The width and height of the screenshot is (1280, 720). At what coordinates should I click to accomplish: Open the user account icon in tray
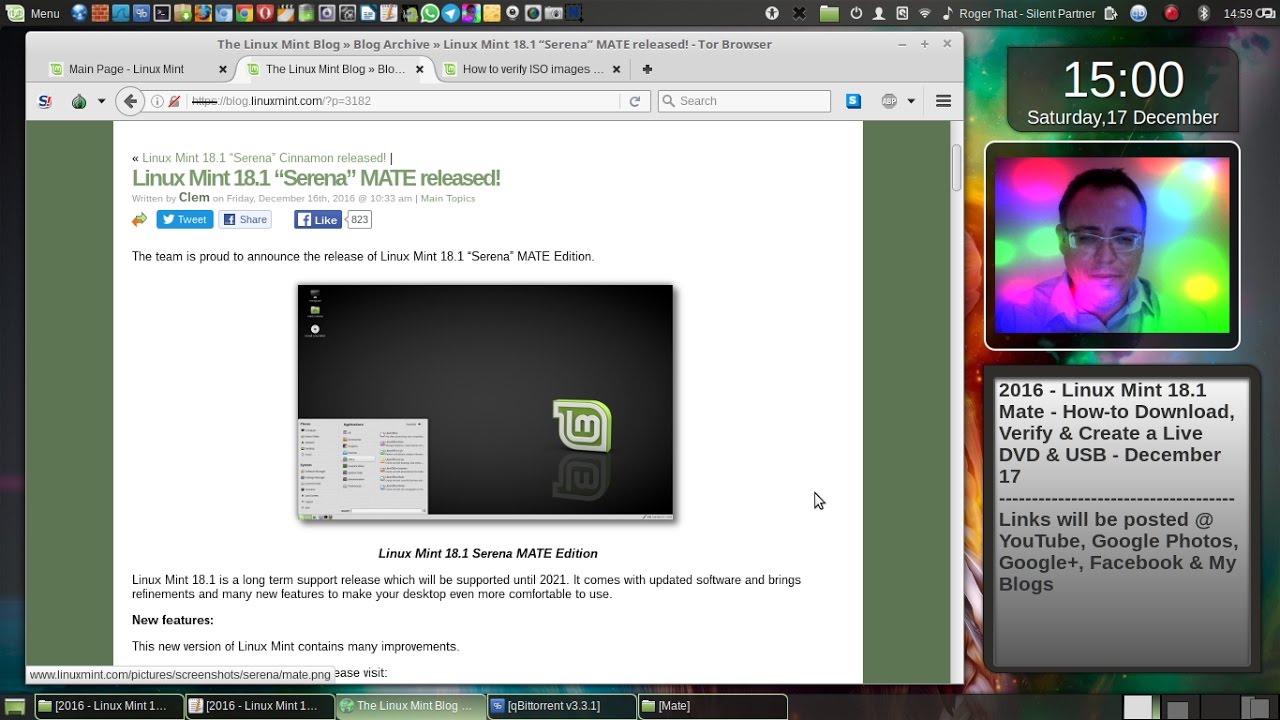[x=878, y=13]
